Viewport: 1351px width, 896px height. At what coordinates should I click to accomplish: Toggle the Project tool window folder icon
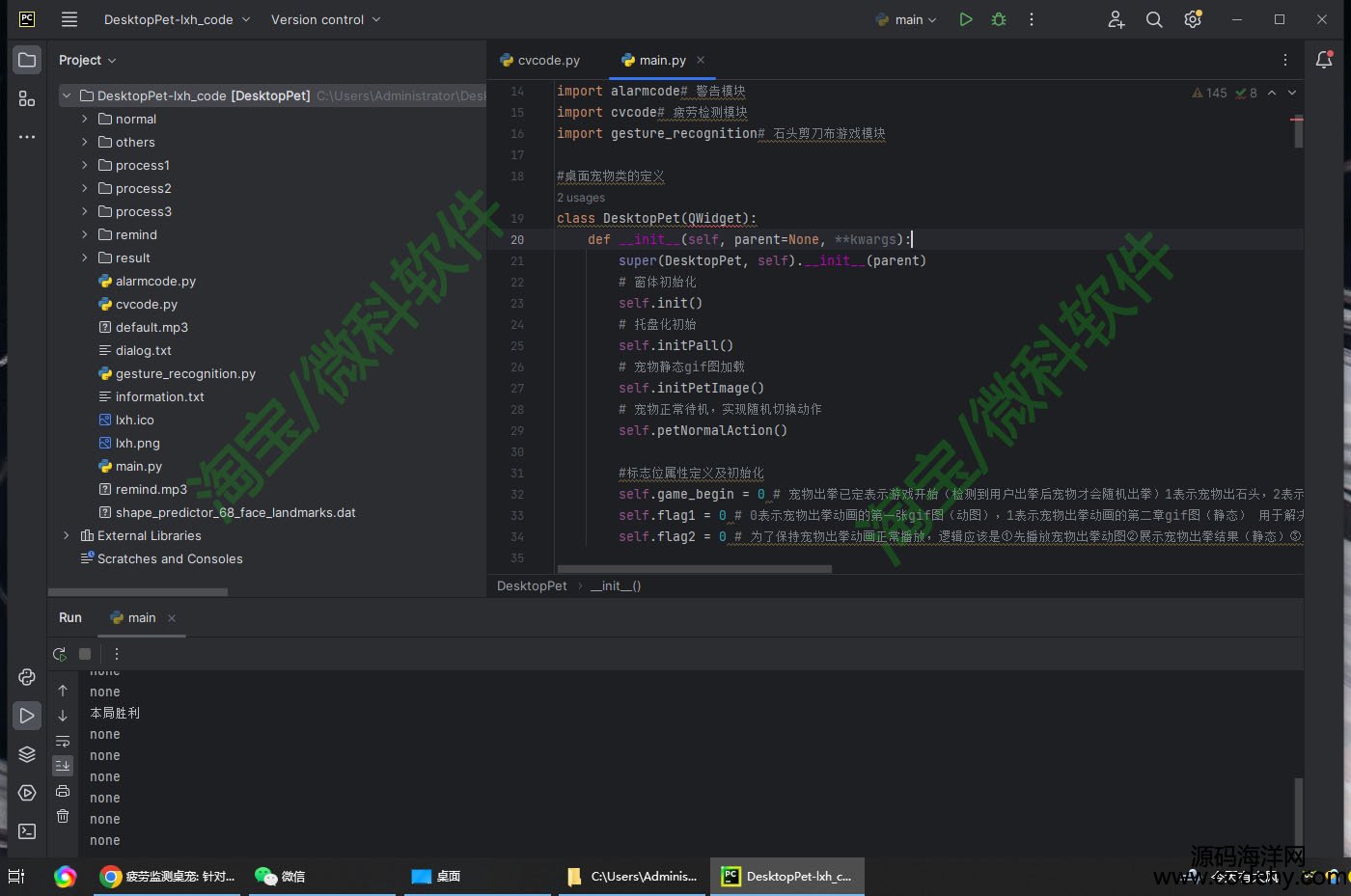tap(27, 60)
